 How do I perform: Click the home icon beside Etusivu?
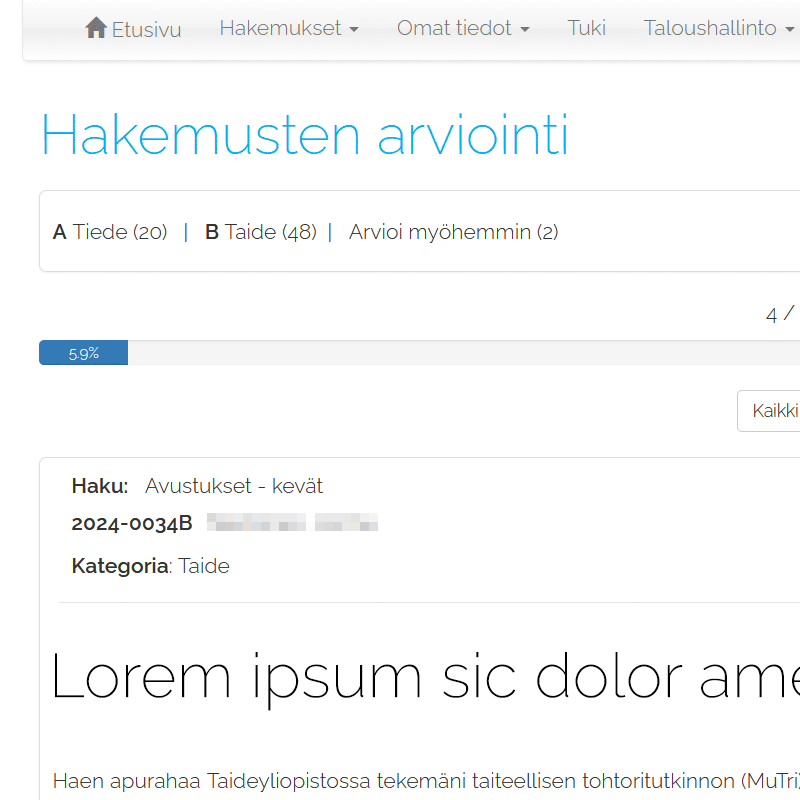coord(96,28)
